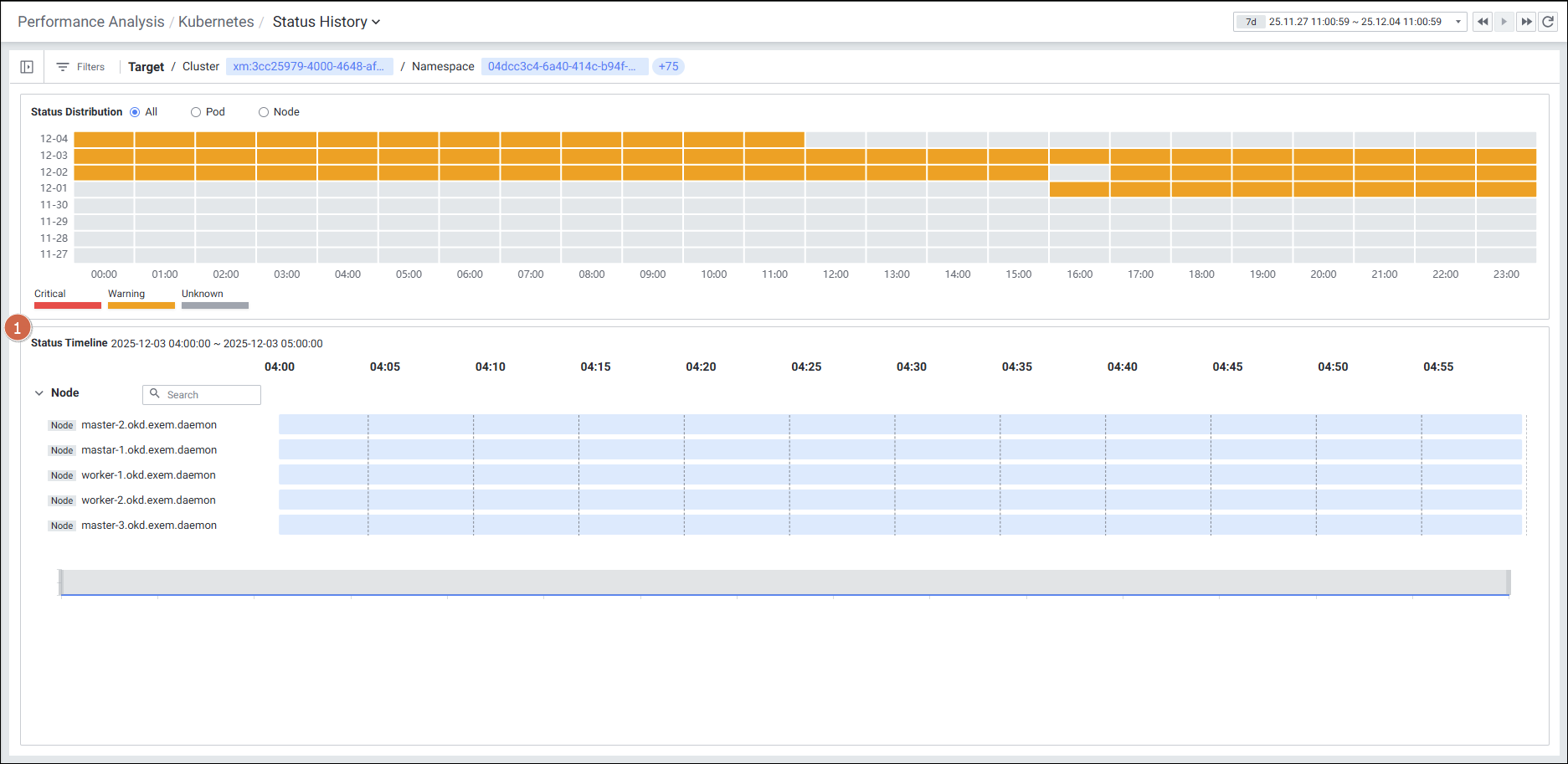Viewport: 1568px width, 764px height.
Task: Click the Node search input field
Action: [211, 395]
